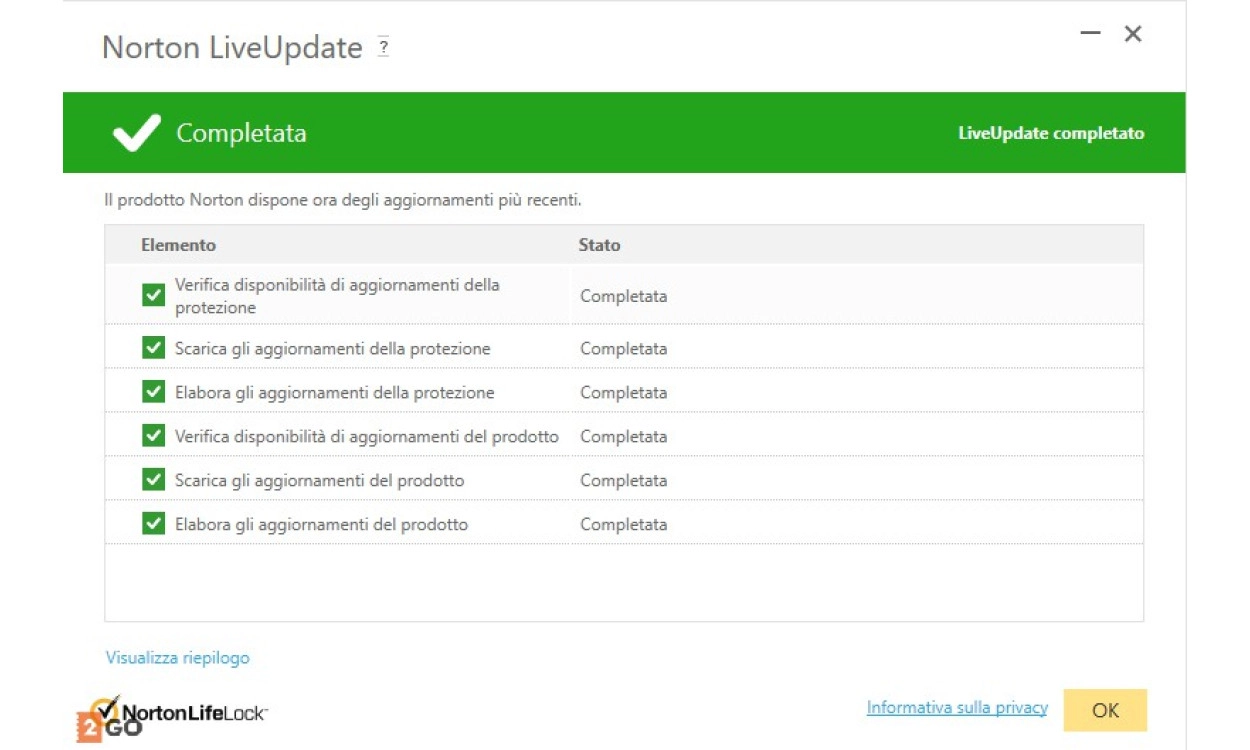Open Informativa sulla privacy link
Screen dimensions: 1250x750
click(957, 708)
